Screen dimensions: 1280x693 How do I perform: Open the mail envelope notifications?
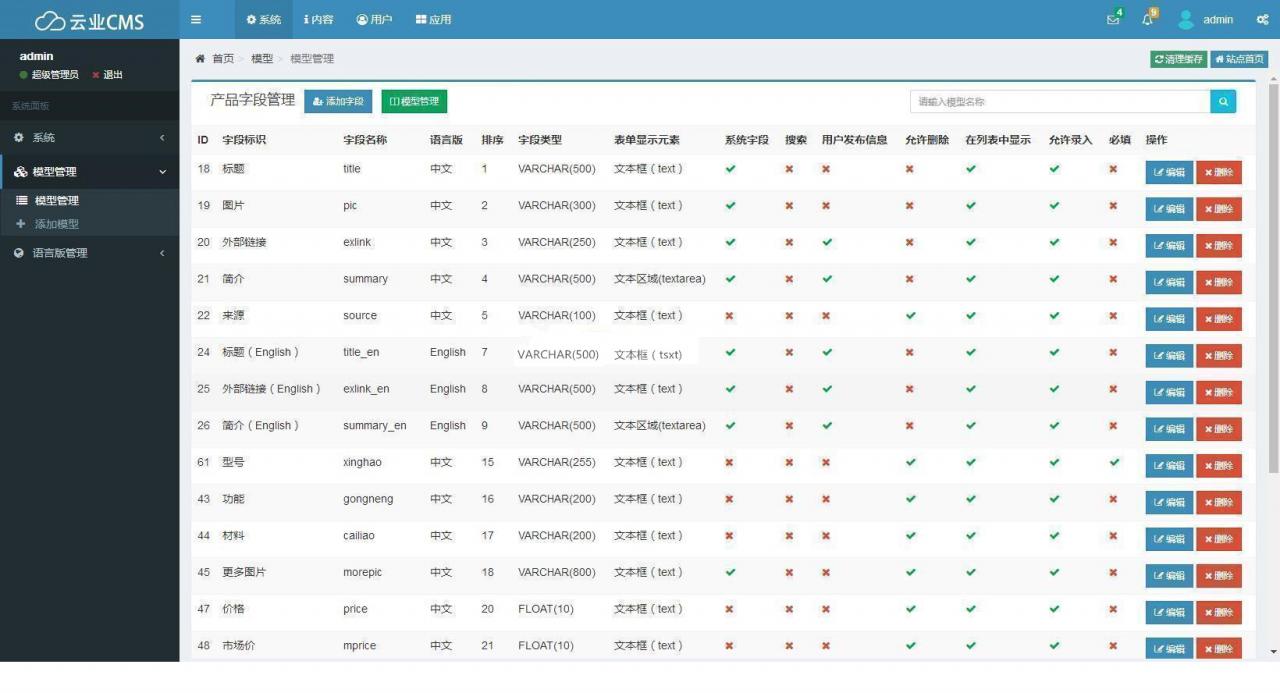tap(1113, 20)
